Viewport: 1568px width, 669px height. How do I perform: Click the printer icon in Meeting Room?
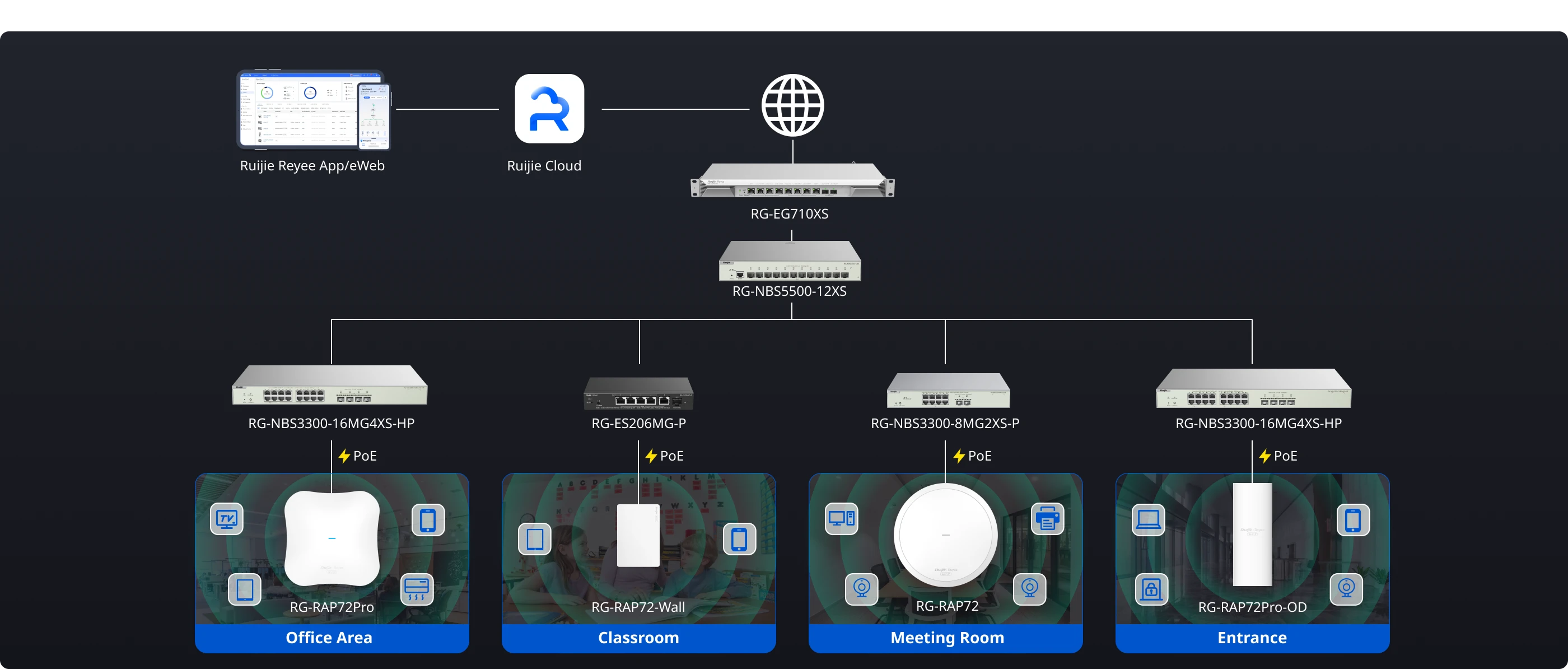(1047, 518)
